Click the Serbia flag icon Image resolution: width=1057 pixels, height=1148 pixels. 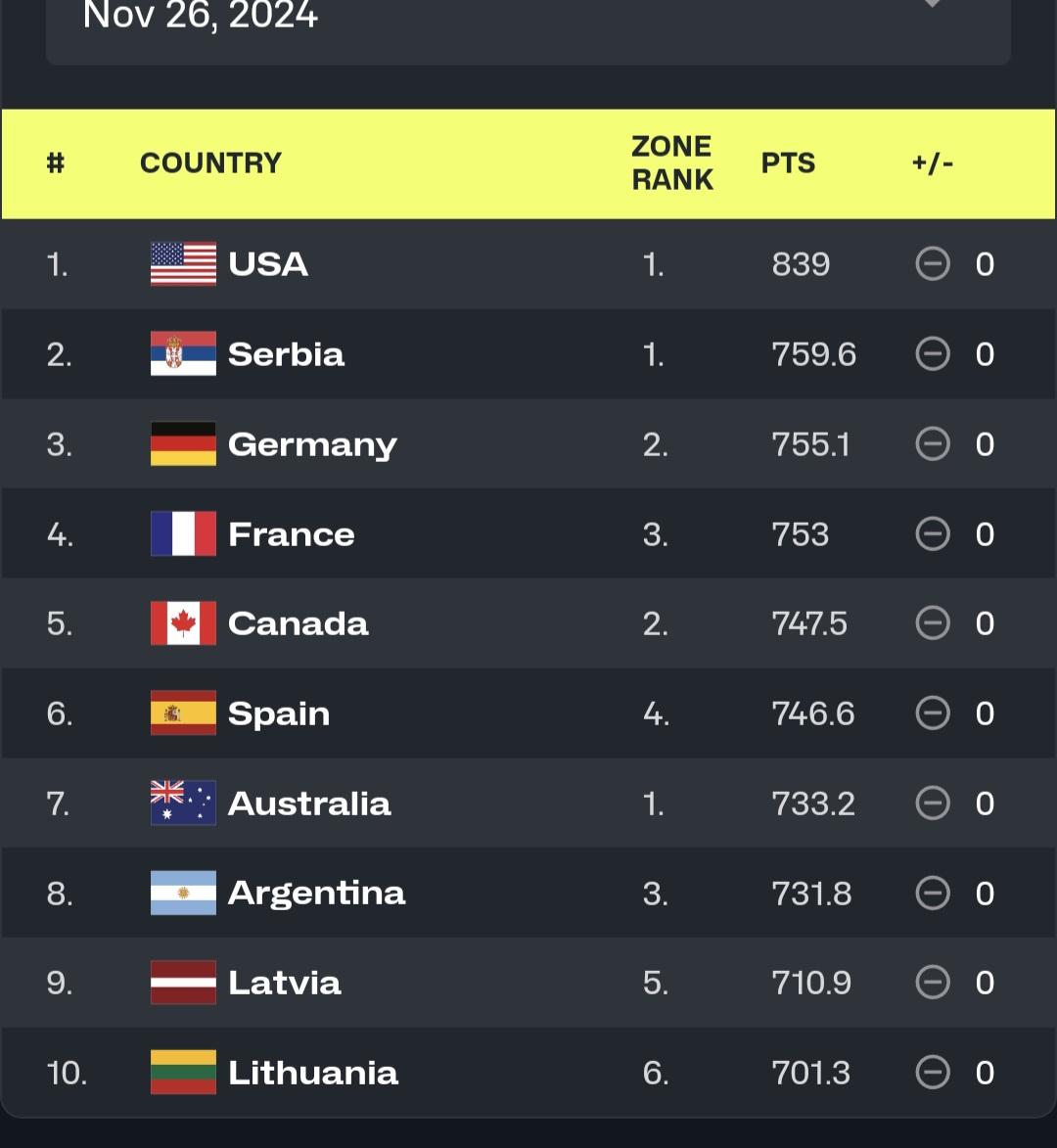[x=183, y=354]
